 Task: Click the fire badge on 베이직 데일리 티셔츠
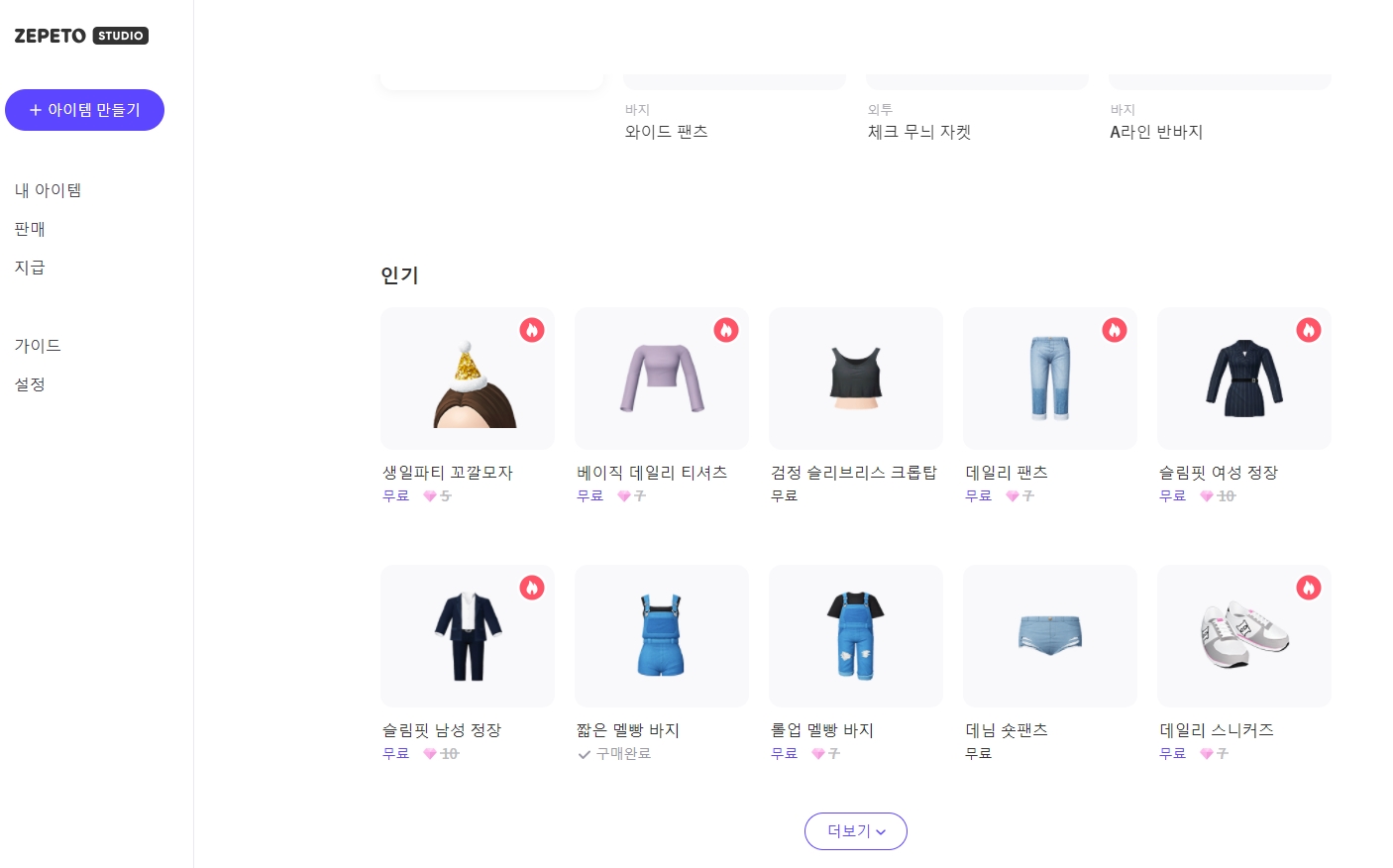(x=726, y=330)
